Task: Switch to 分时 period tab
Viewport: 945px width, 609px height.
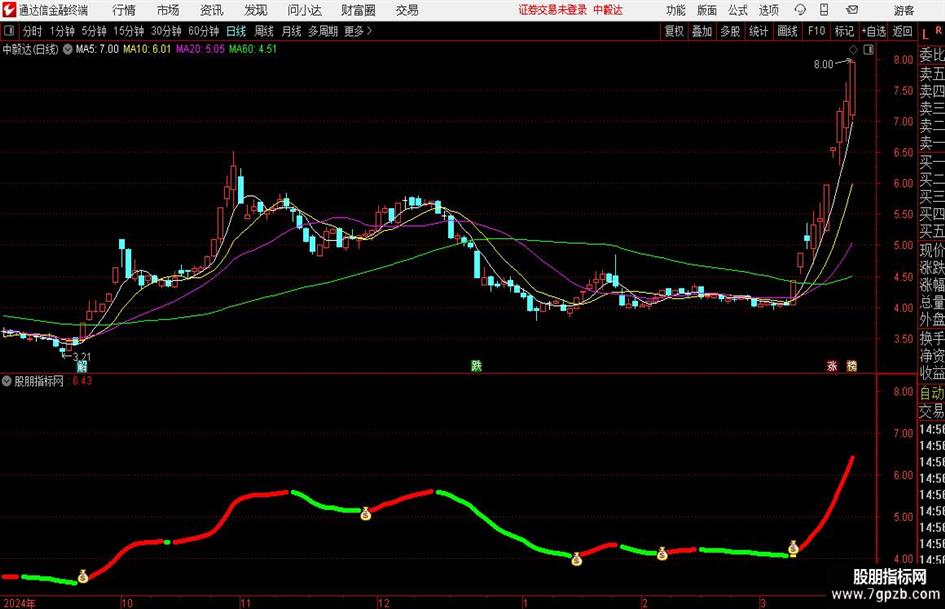Action: [33, 31]
